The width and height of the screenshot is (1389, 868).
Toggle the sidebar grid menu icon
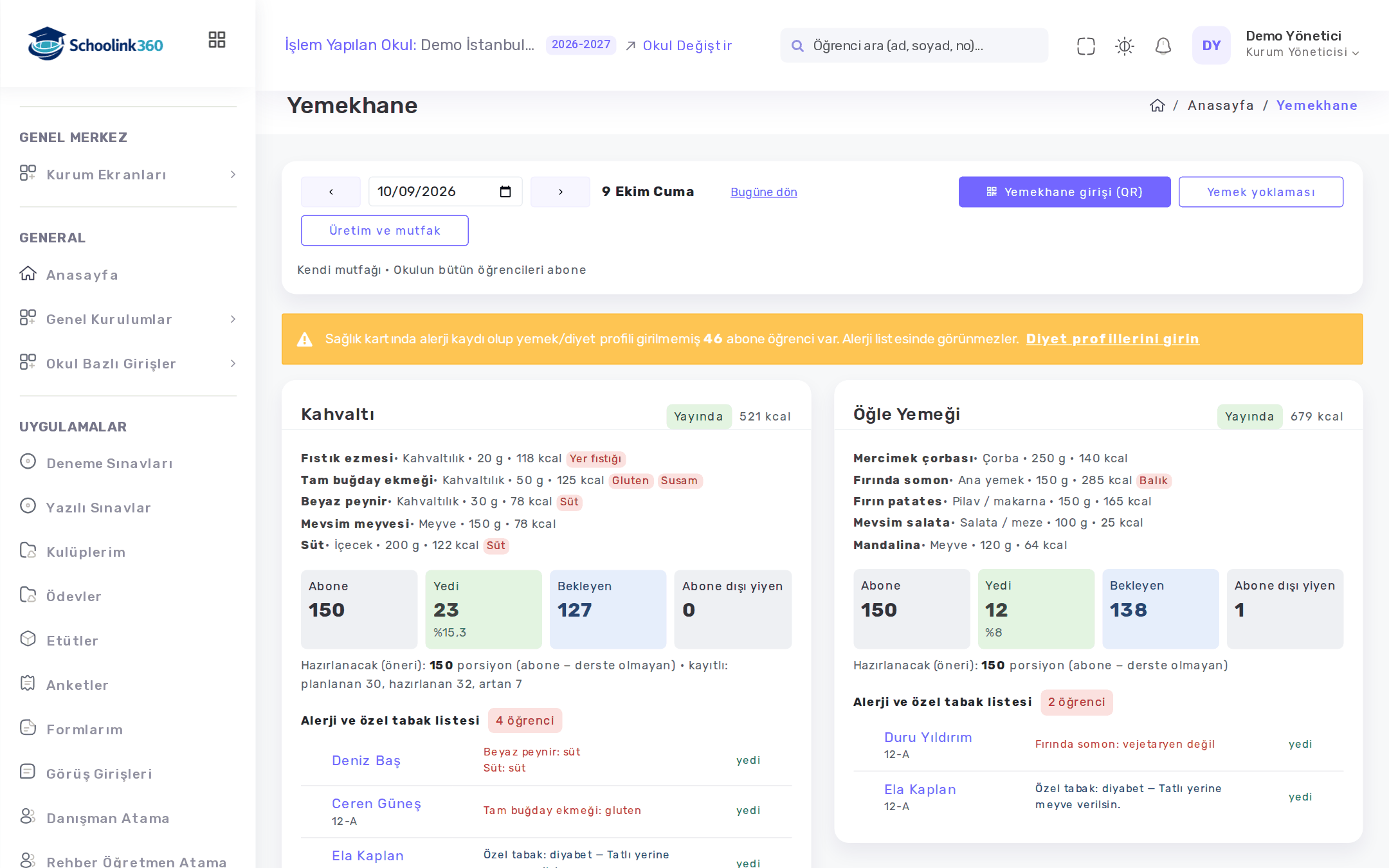tap(217, 40)
